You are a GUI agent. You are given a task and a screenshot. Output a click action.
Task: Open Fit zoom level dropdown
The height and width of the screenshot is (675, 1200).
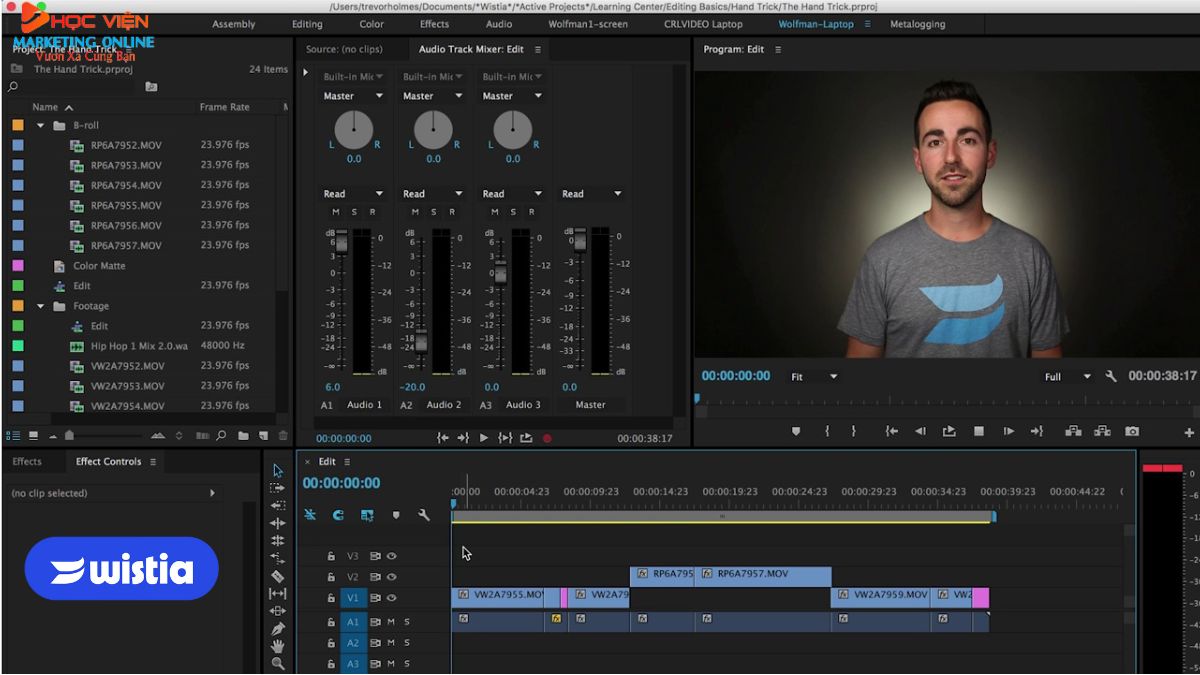click(x=814, y=377)
